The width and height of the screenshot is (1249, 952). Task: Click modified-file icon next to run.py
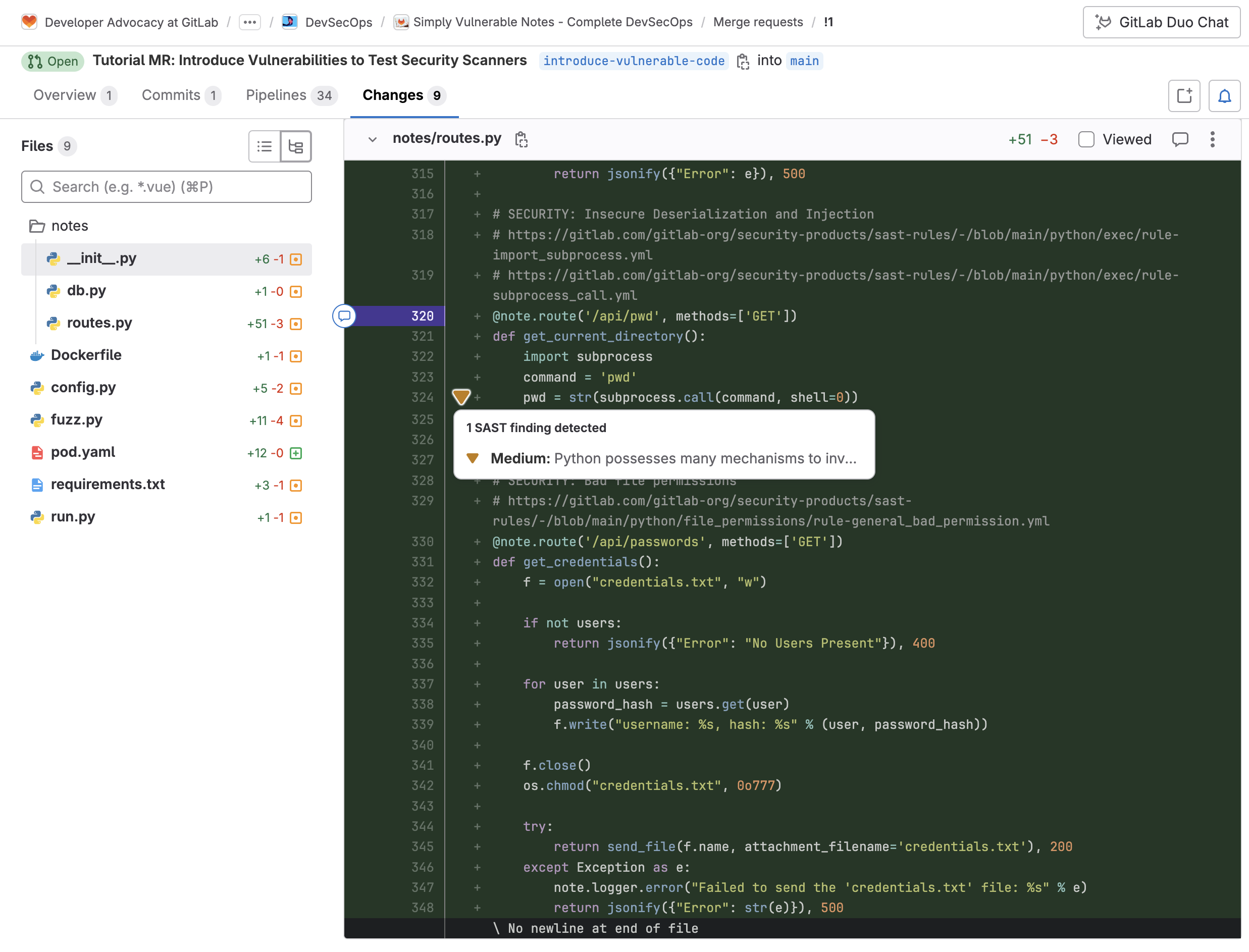(x=296, y=518)
